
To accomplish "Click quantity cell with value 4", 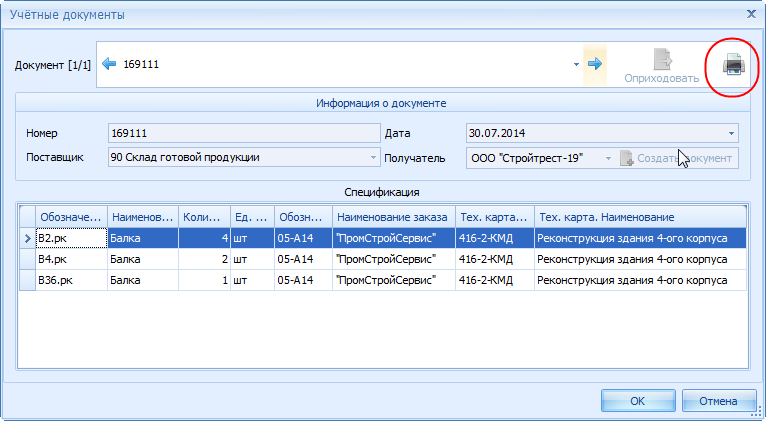I will point(203,238).
